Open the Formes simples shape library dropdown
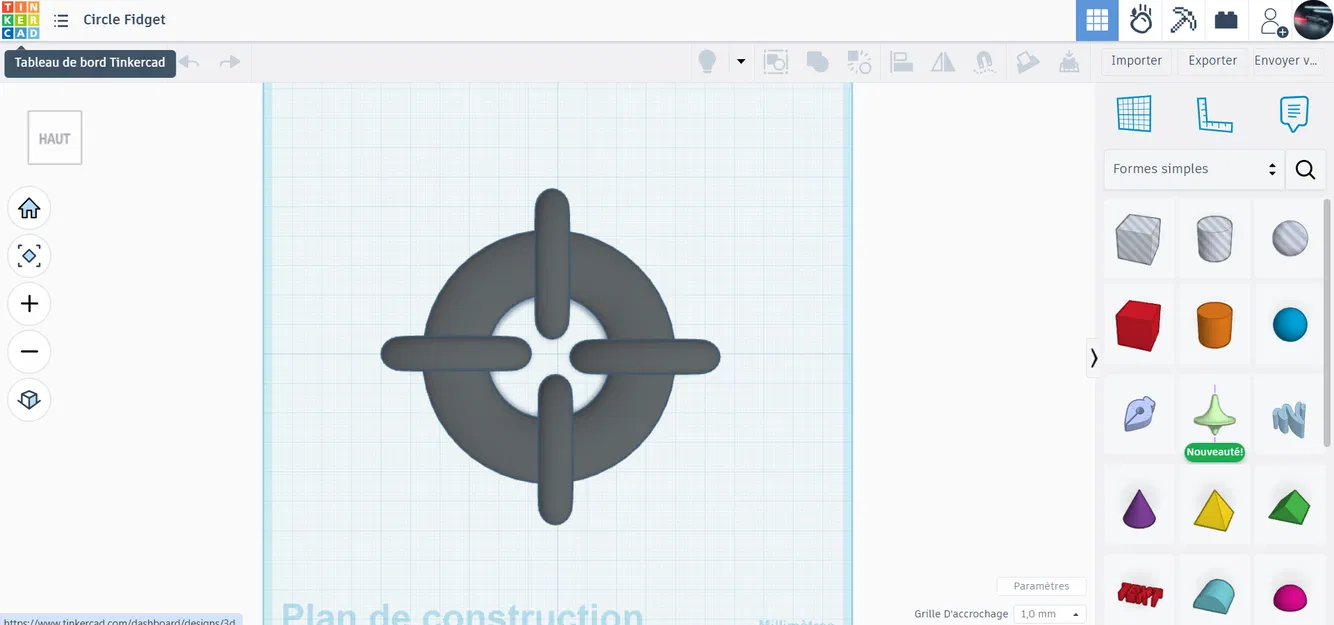Screen dimensions: 1334x625 point(1194,169)
